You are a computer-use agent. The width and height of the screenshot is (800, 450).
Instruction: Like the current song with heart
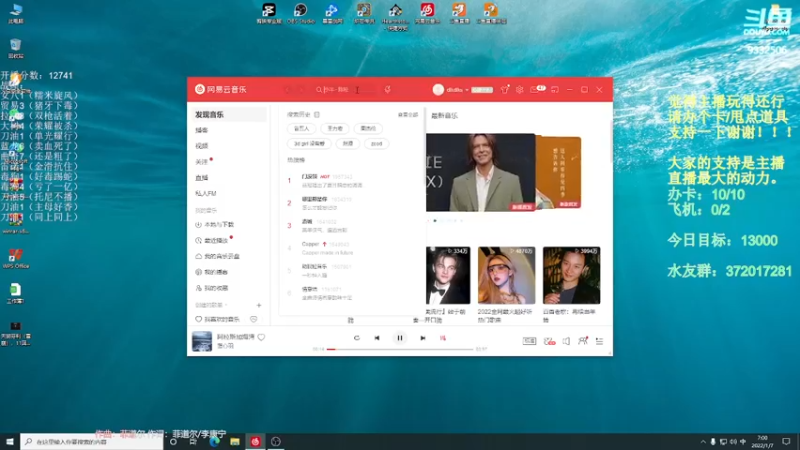tap(261, 337)
